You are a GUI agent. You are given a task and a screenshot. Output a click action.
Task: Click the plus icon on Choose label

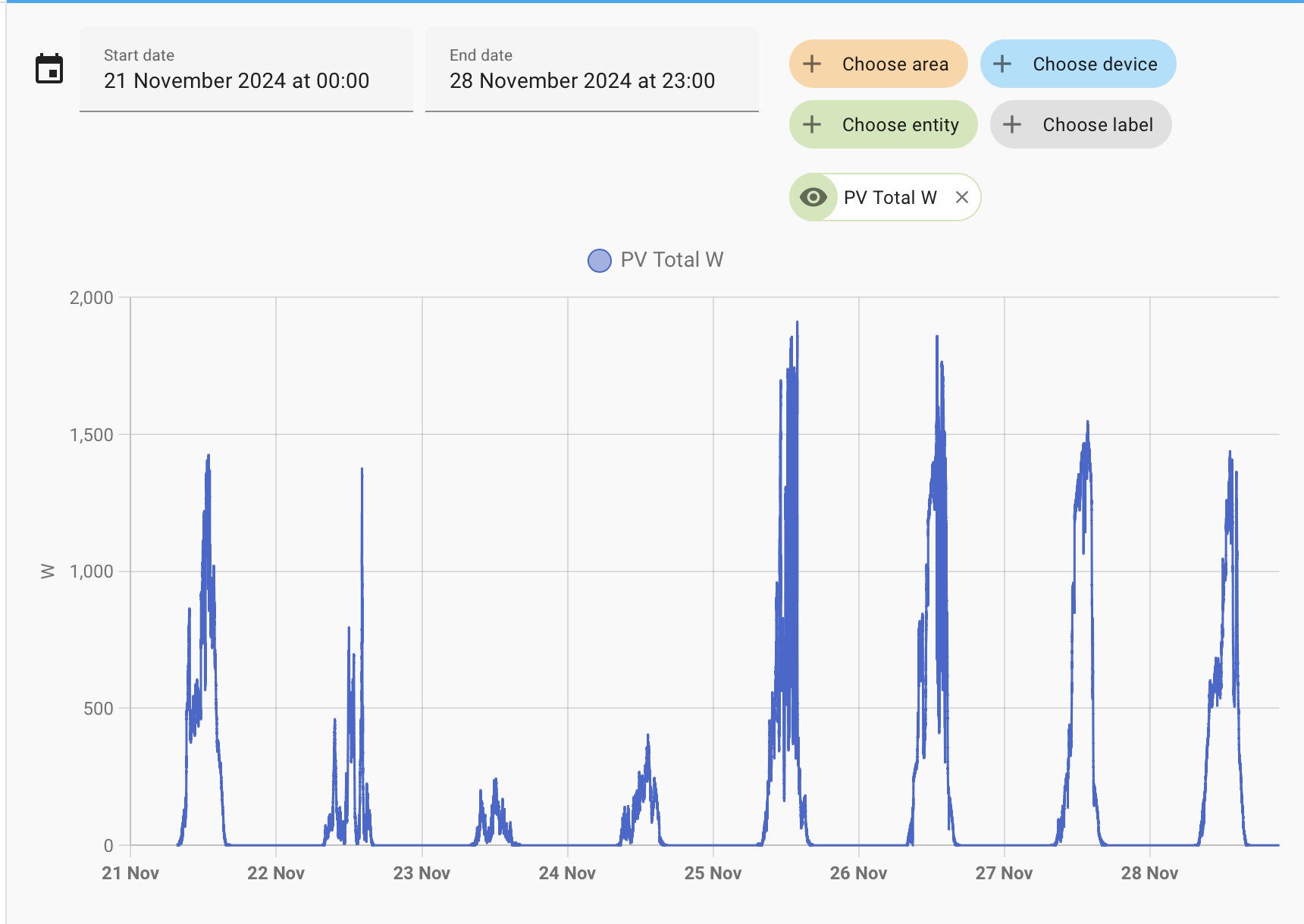pos(1012,124)
